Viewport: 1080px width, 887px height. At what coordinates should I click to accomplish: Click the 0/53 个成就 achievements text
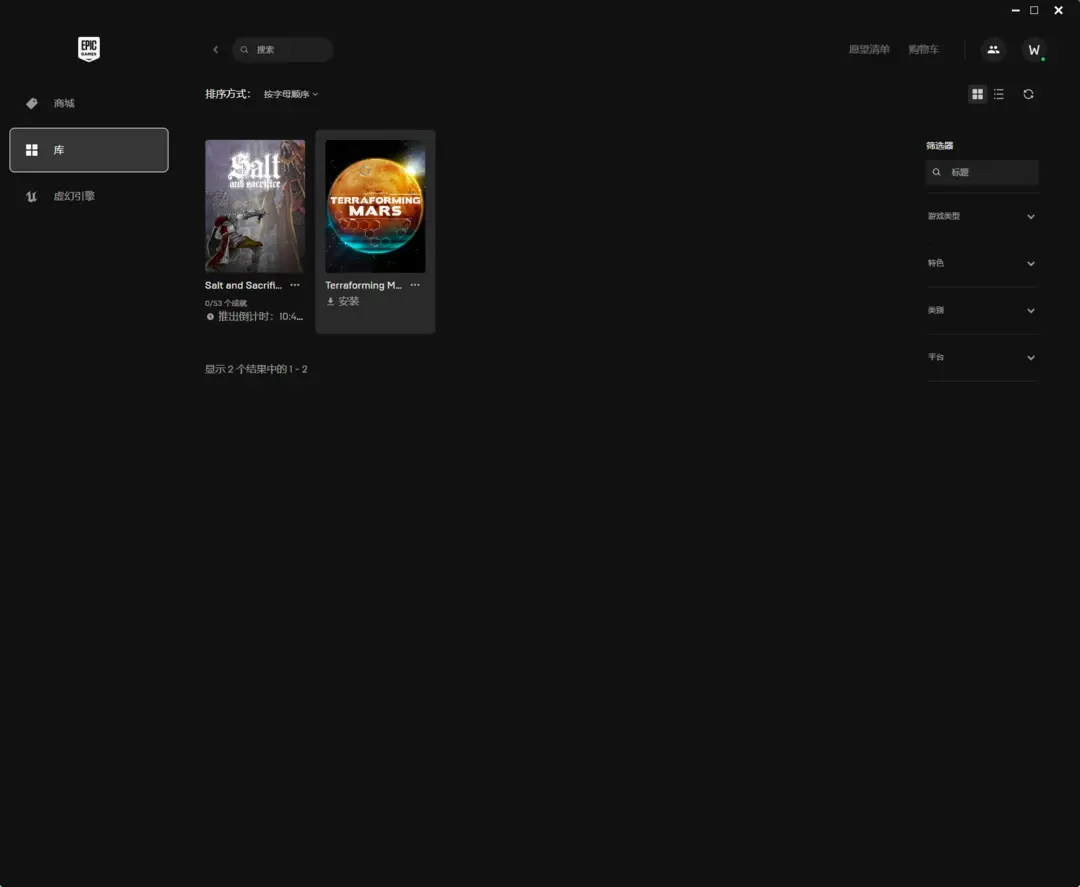226,303
